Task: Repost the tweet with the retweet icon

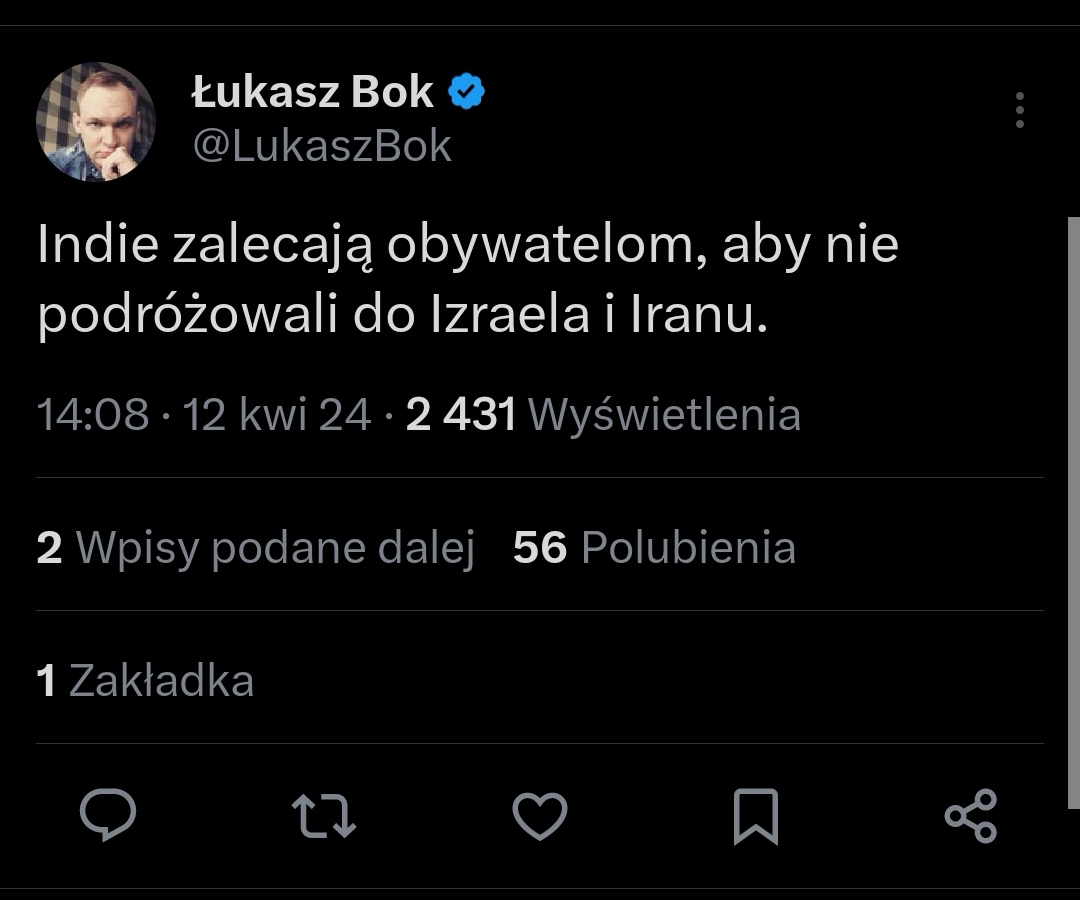Action: coord(324,815)
